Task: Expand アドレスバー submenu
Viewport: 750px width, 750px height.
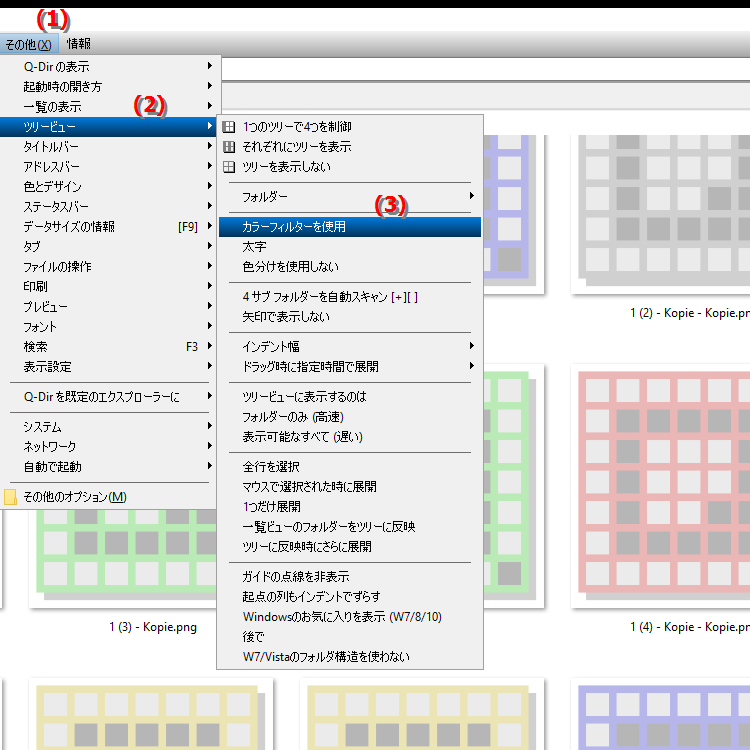Action: pos(108,167)
